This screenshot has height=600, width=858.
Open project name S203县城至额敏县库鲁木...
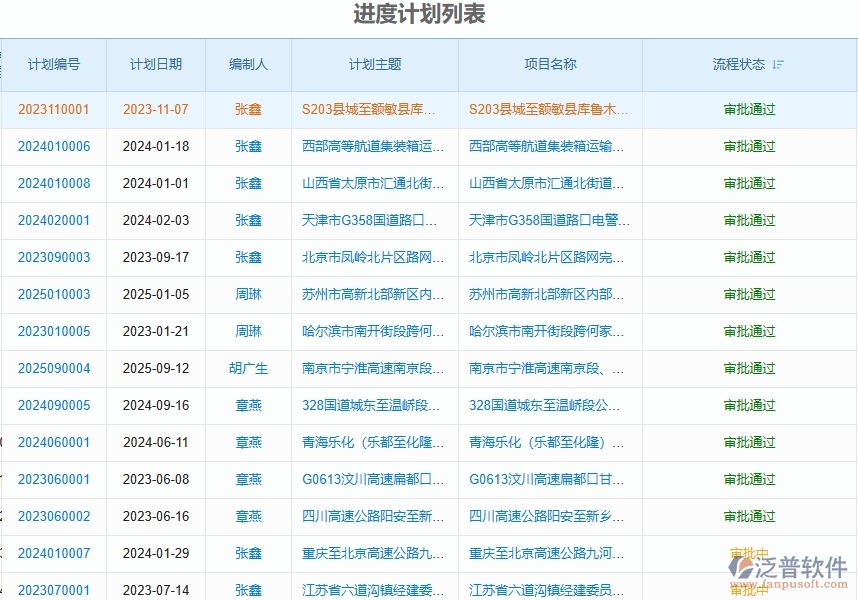click(x=549, y=110)
